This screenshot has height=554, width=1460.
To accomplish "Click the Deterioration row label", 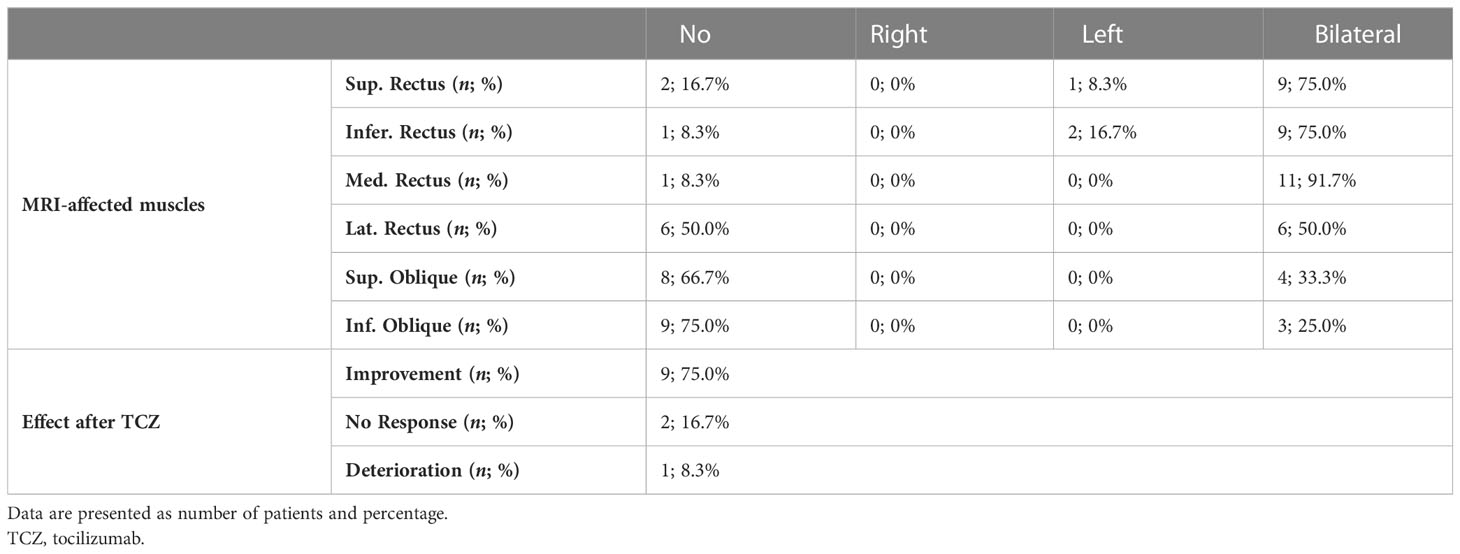I will (432, 470).
